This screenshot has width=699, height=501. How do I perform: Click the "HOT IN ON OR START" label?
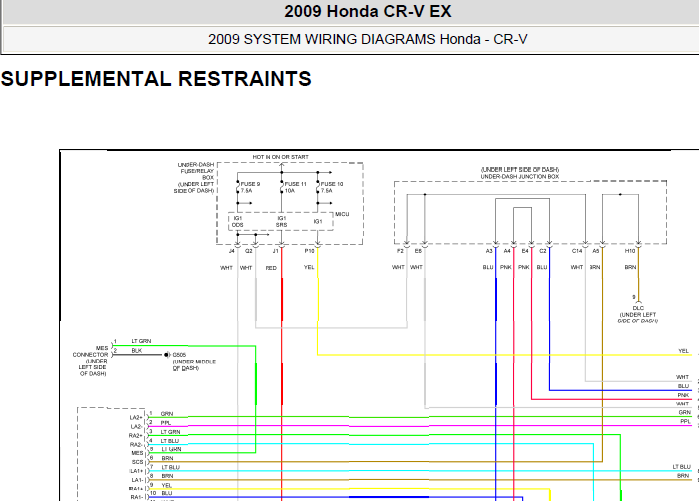pos(280,157)
